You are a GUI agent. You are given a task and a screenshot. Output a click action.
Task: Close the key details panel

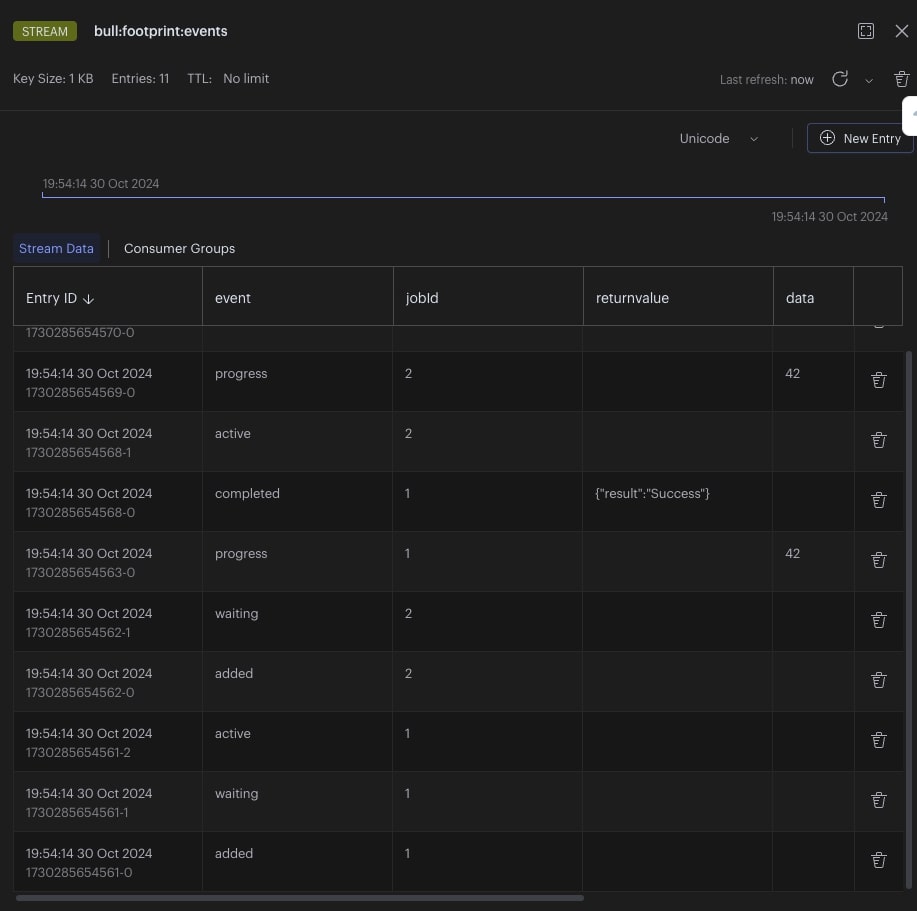tap(901, 31)
